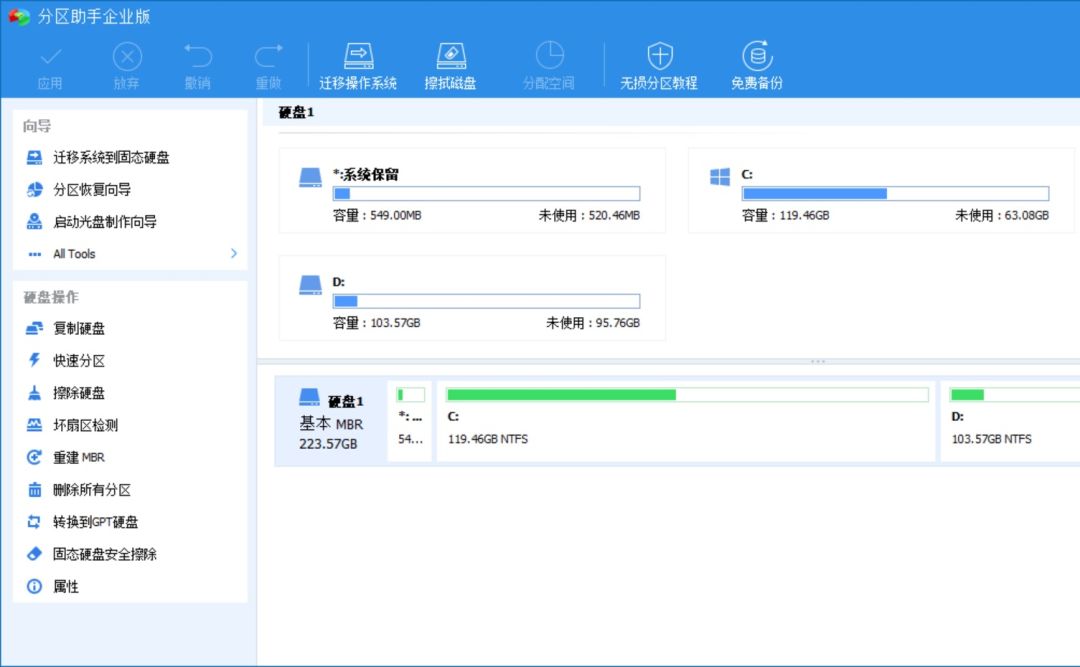Screen dimensions: 1080x667
Task: Open disk 属性 properties
Action: 52,586
